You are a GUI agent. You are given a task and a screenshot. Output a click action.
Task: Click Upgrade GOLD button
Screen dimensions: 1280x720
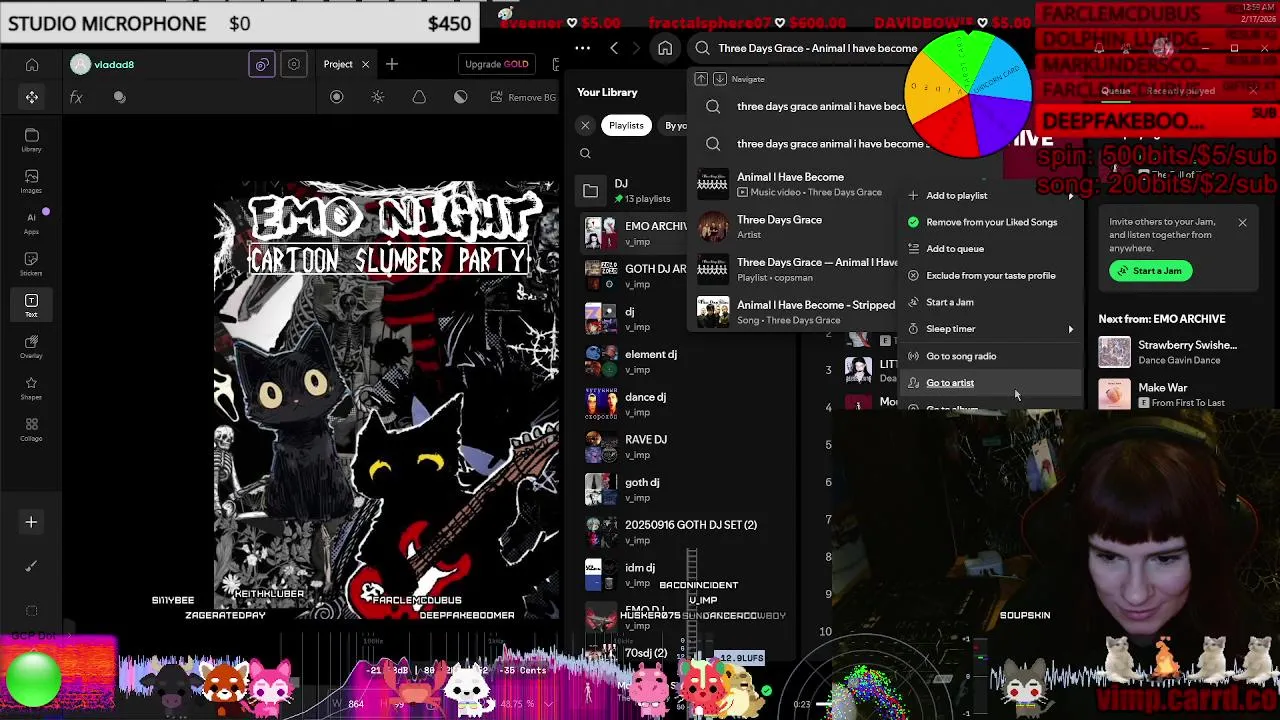(497, 65)
